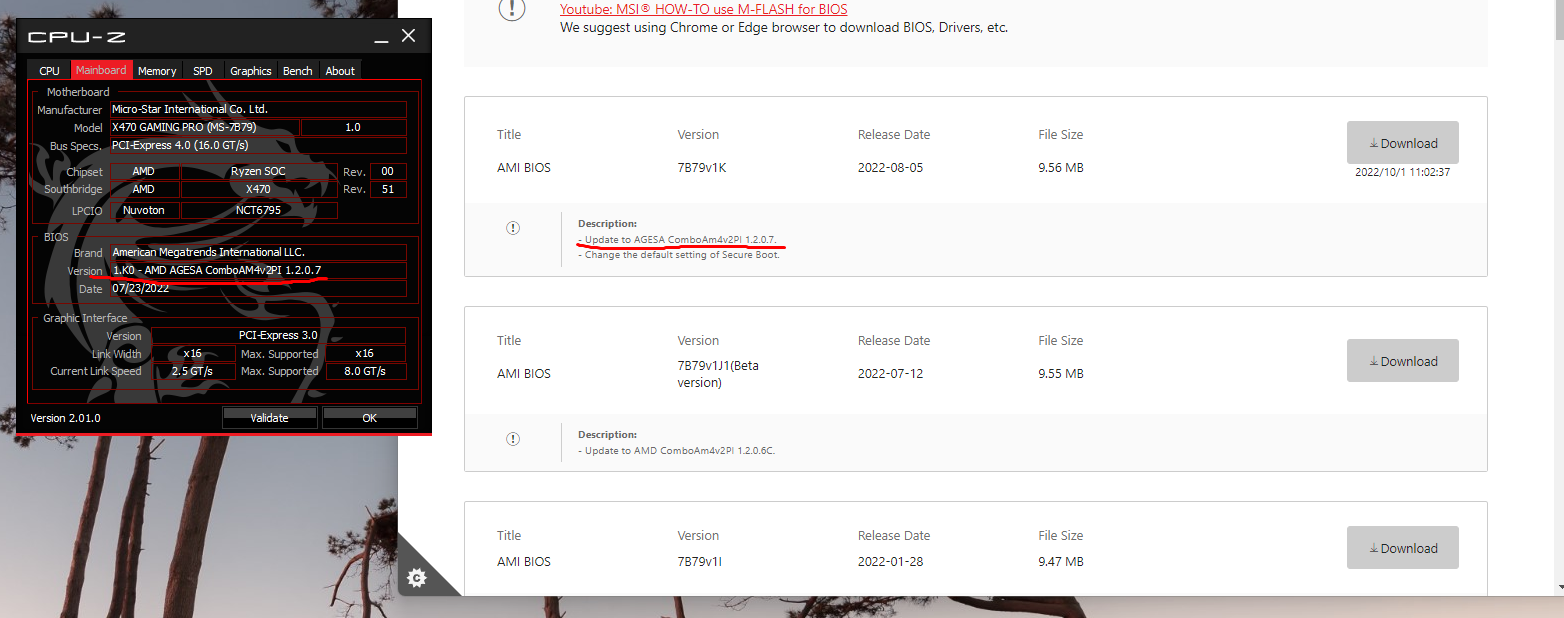Open the Memory tab in CPU-Z
Viewport: 1564px width, 618px height.
click(157, 70)
